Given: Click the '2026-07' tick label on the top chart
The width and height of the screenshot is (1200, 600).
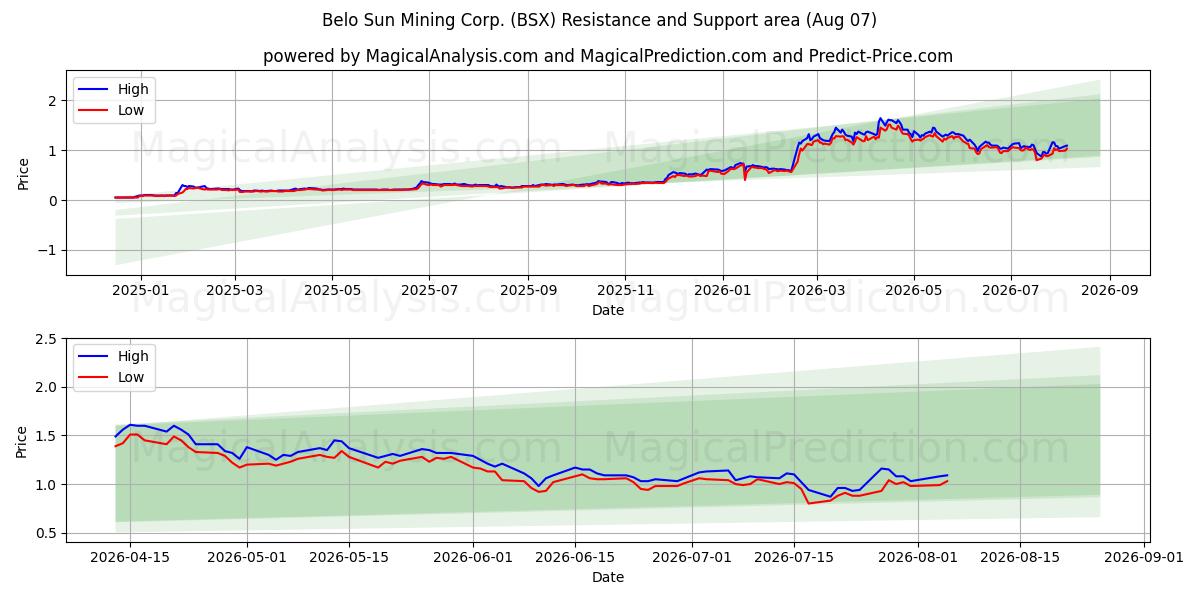Looking at the screenshot, I should tap(1010, 290).
